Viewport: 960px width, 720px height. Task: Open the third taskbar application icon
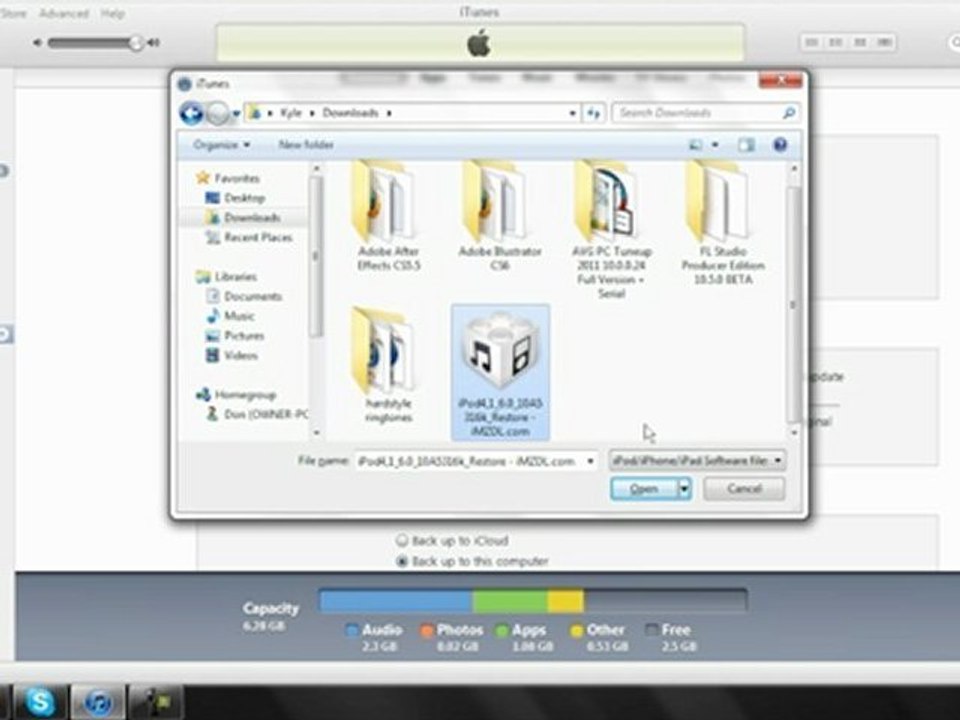155,702
